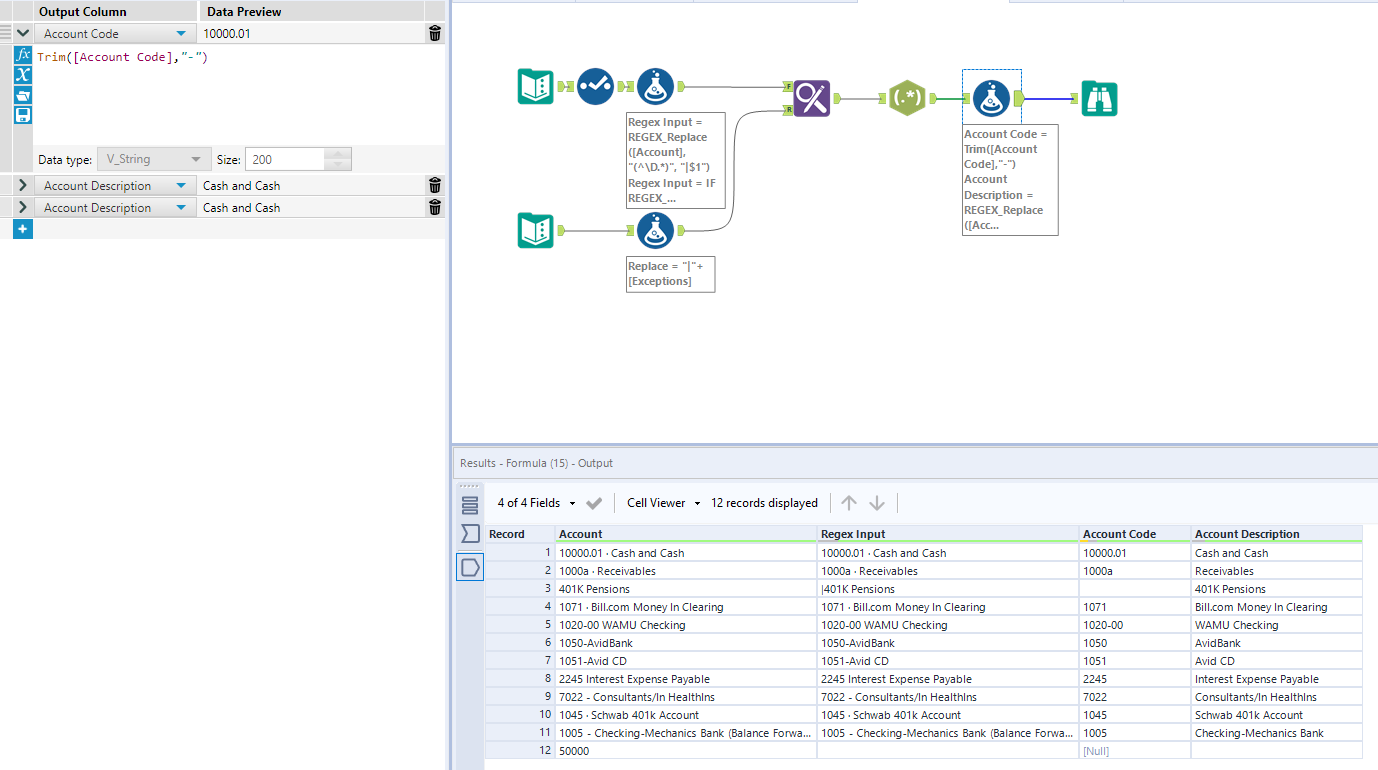Select the Browse tool on the canvas
This screenshot has height=770, width=1378.
[1099, 98]
